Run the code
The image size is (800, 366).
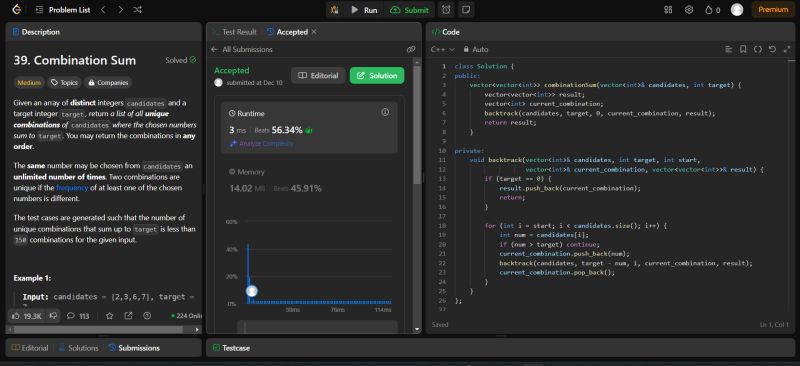tap(364, 10)
